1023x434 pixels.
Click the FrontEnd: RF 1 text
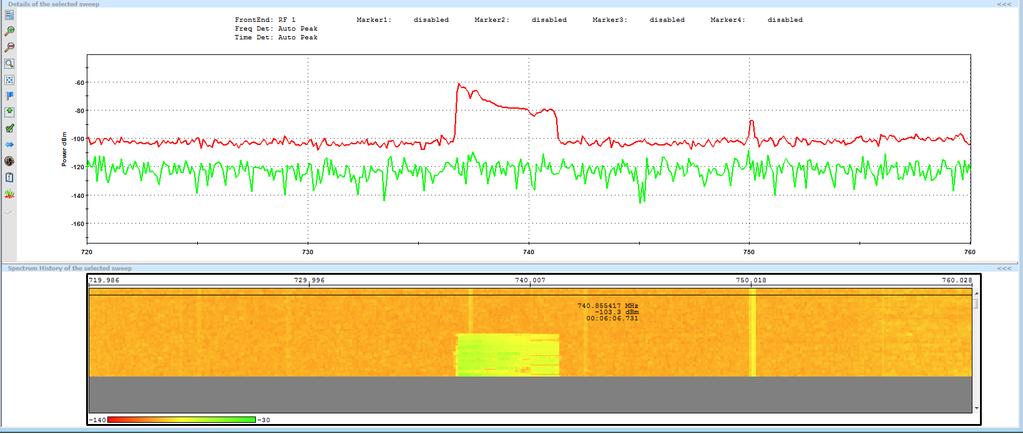[265, 20]
